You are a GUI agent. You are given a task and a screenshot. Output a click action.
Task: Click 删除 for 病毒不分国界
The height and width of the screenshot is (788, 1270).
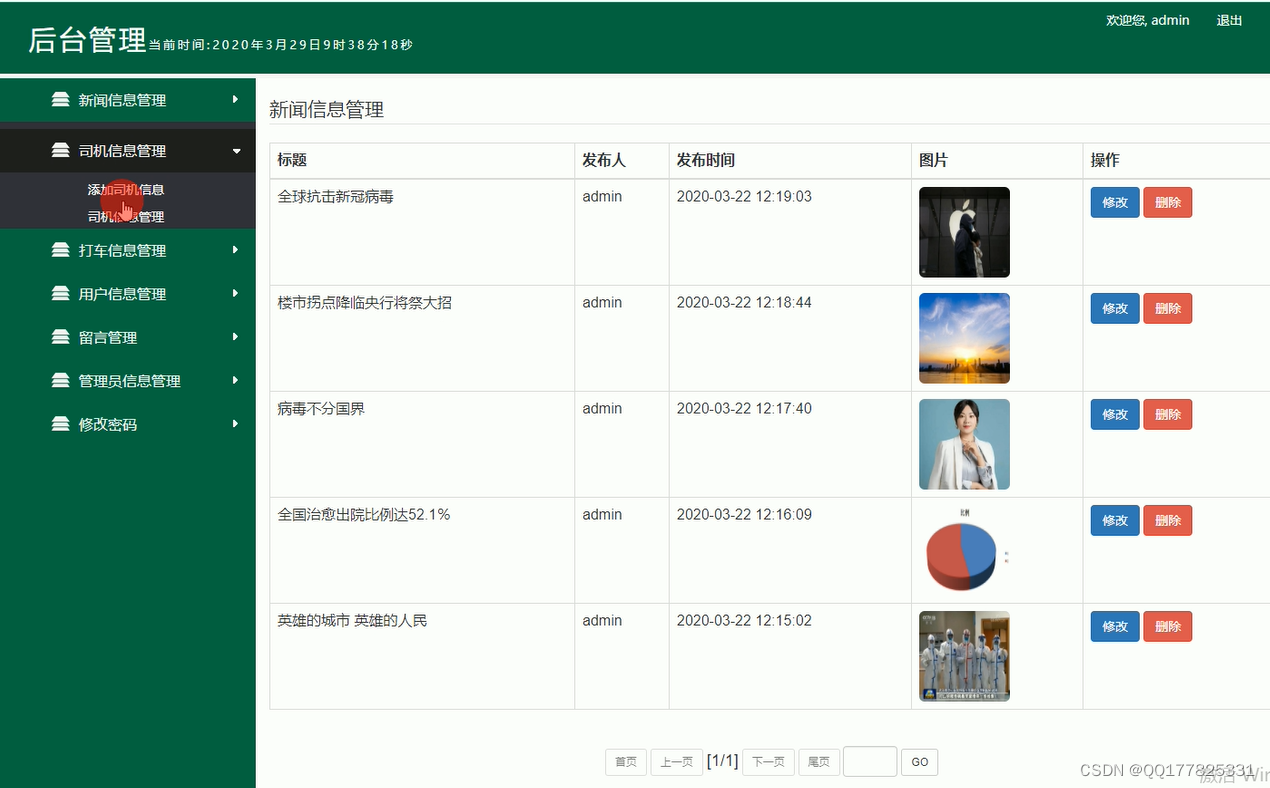coord(1168,414)
